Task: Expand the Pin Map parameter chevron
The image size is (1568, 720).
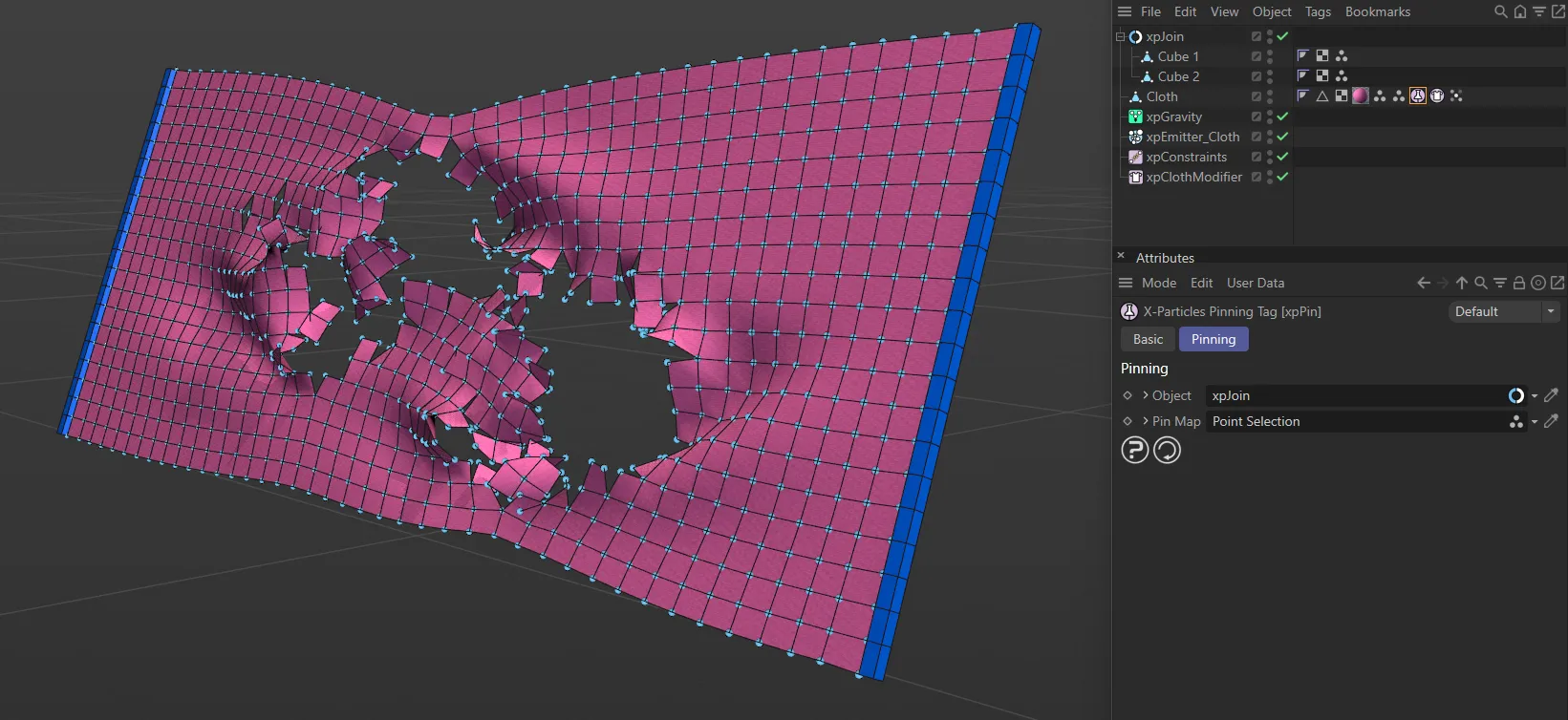Action: tap(1146, 421)
